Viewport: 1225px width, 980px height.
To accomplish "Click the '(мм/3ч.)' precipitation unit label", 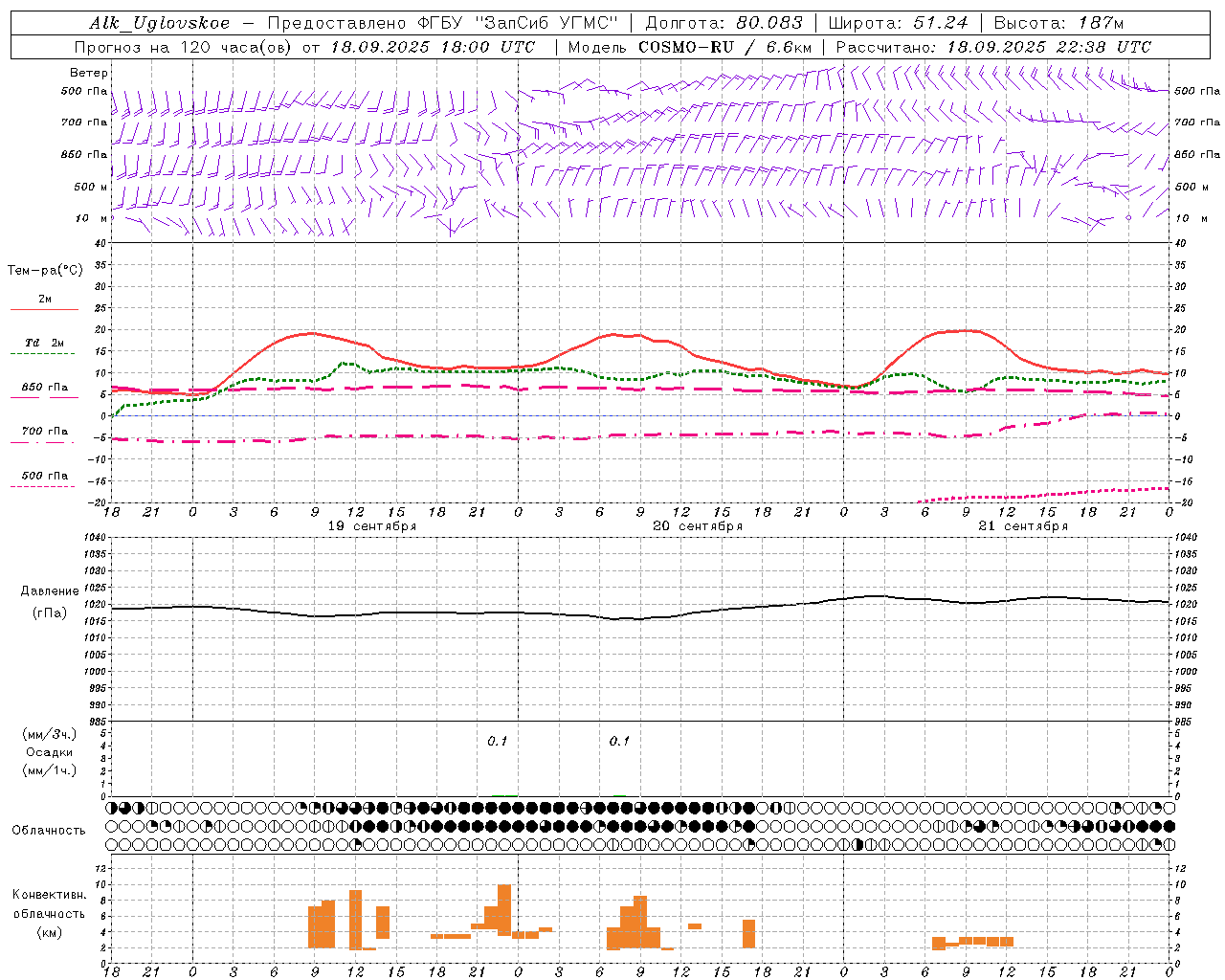I will coord(50,735).
